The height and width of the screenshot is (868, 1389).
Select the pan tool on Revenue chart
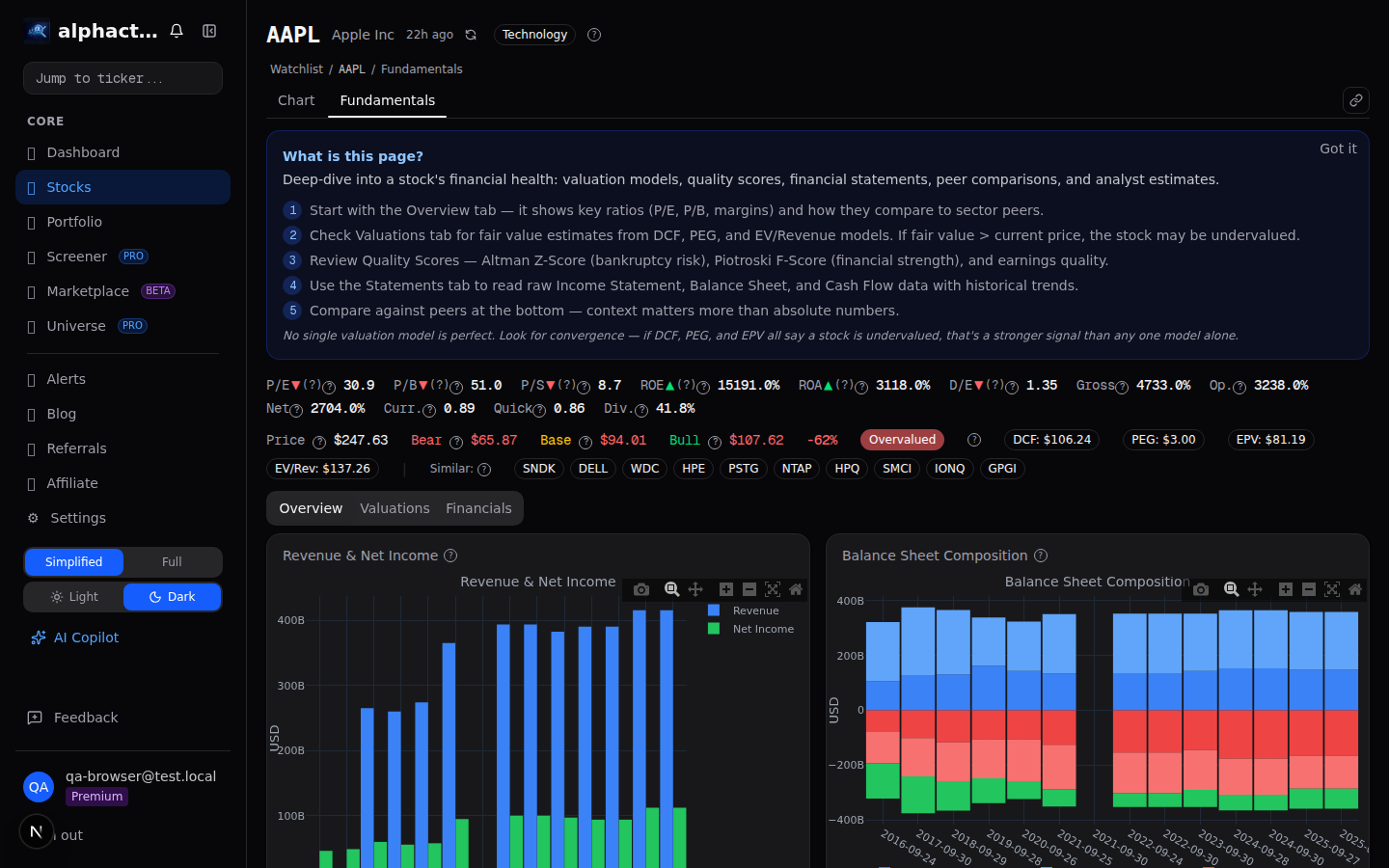(695, 589)
